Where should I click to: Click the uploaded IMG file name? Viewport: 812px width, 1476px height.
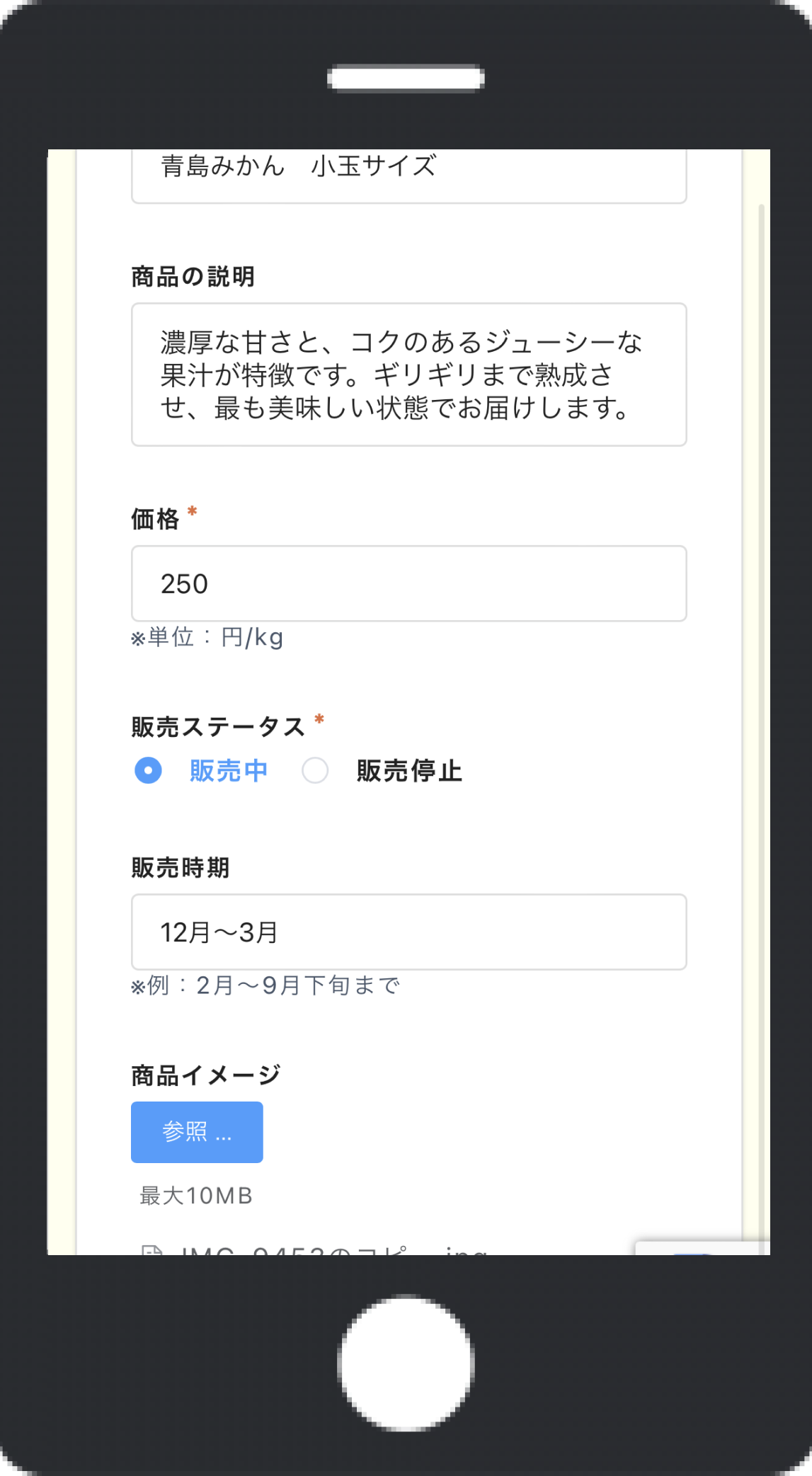tap(333, 1251)
